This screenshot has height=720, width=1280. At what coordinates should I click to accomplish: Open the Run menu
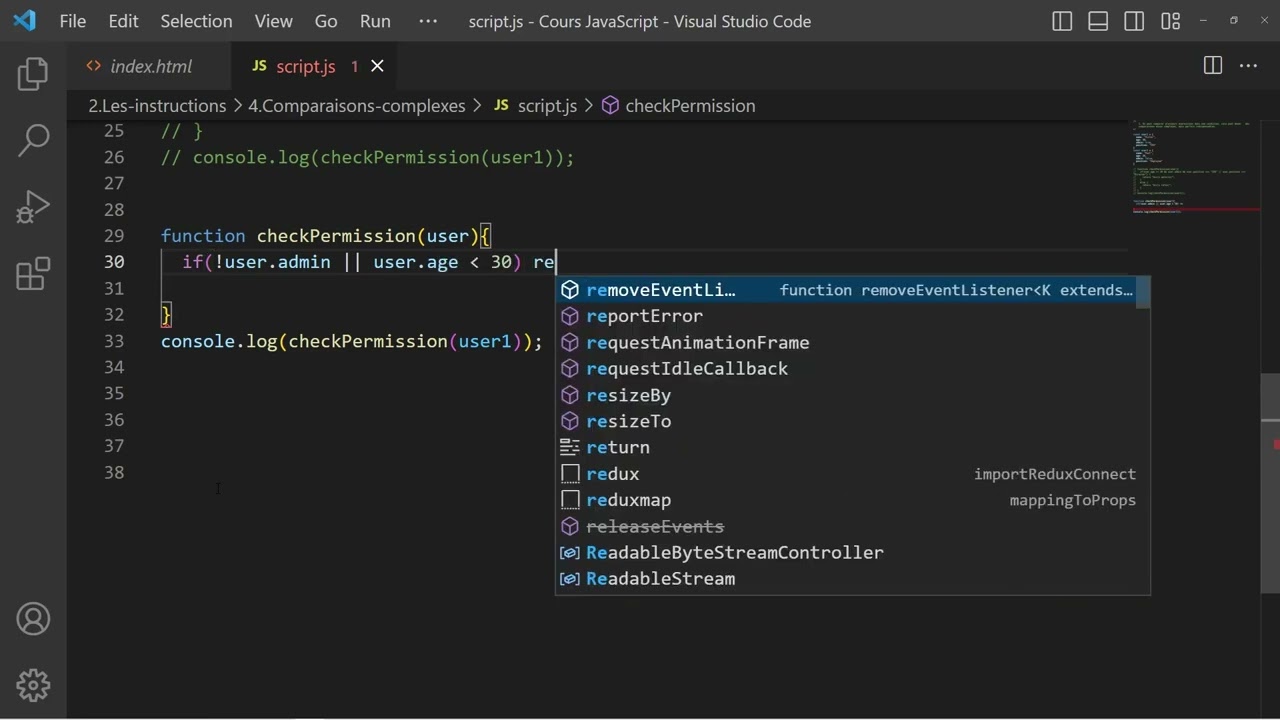pos(375,21)
